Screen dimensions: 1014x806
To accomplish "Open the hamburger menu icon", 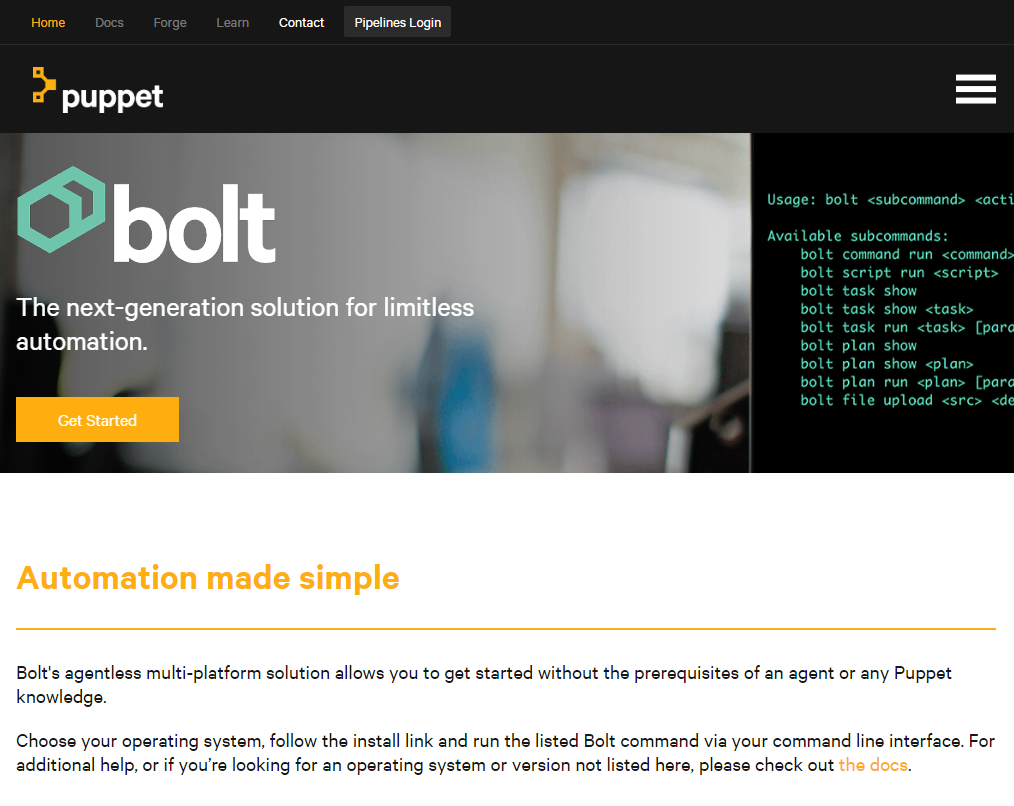I will [x=975, y=89].
